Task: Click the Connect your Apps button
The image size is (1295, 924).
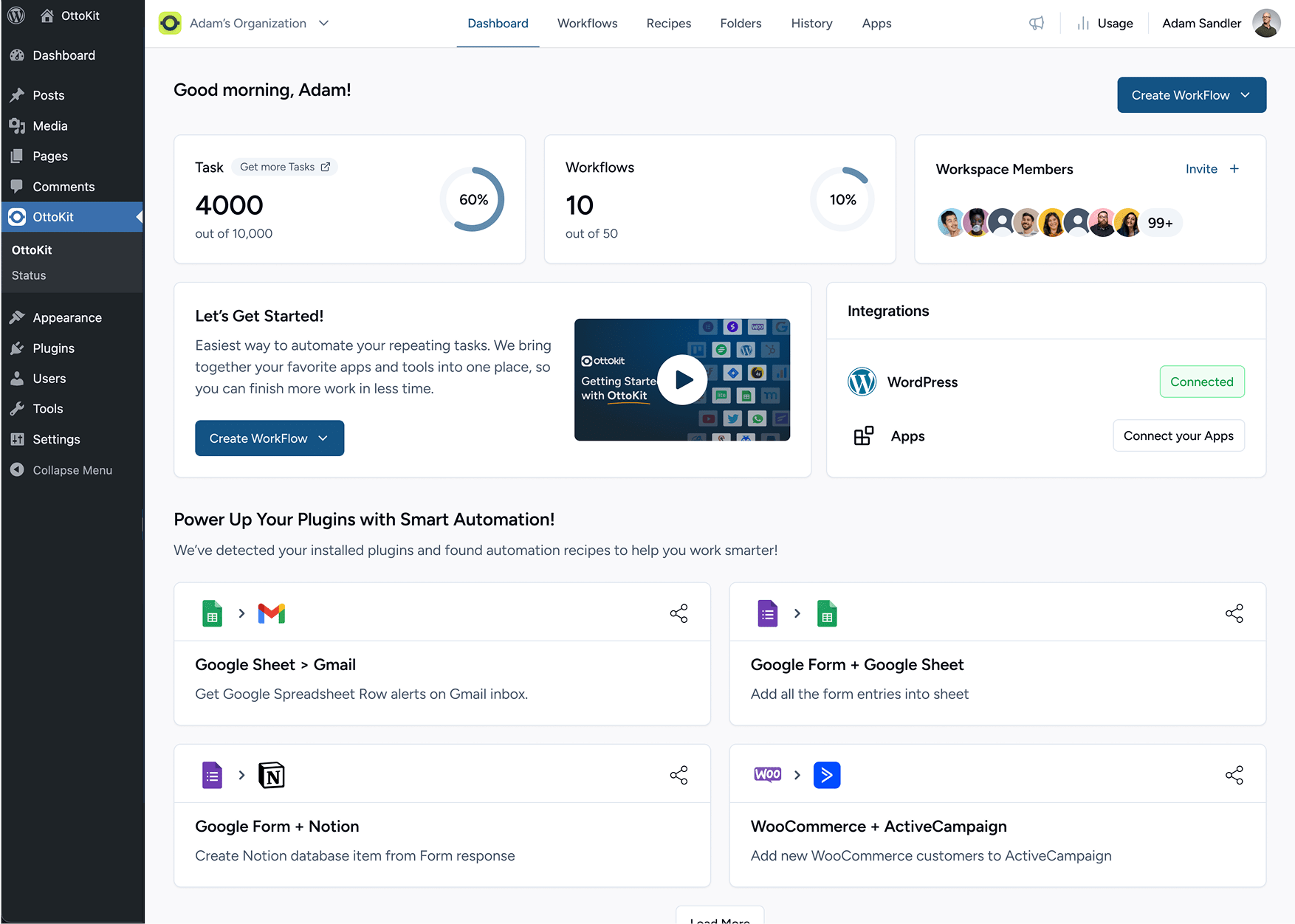Action: [1178, 435]
